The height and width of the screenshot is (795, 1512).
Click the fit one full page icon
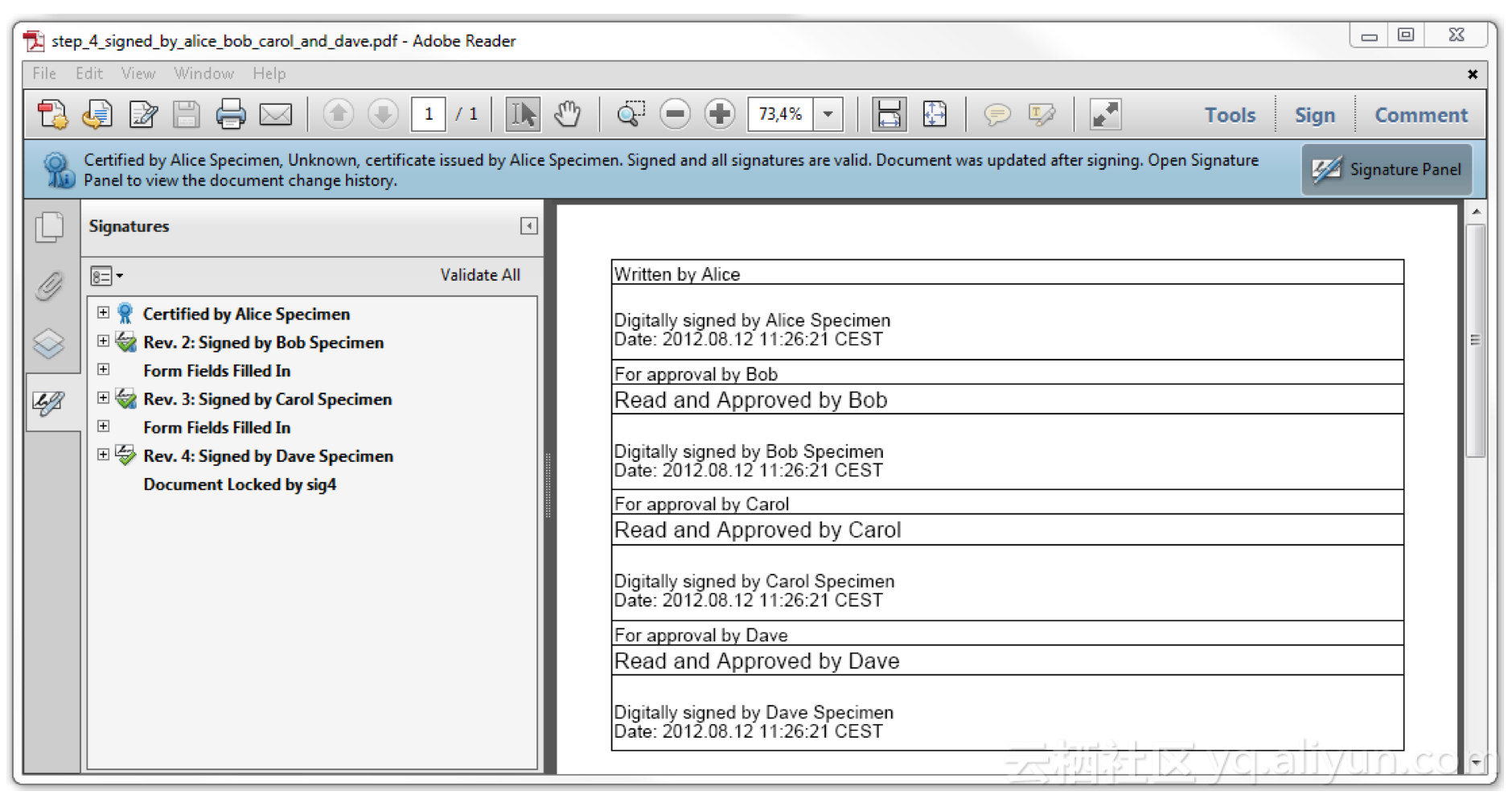pyautogui.click(x=935, y=114)
